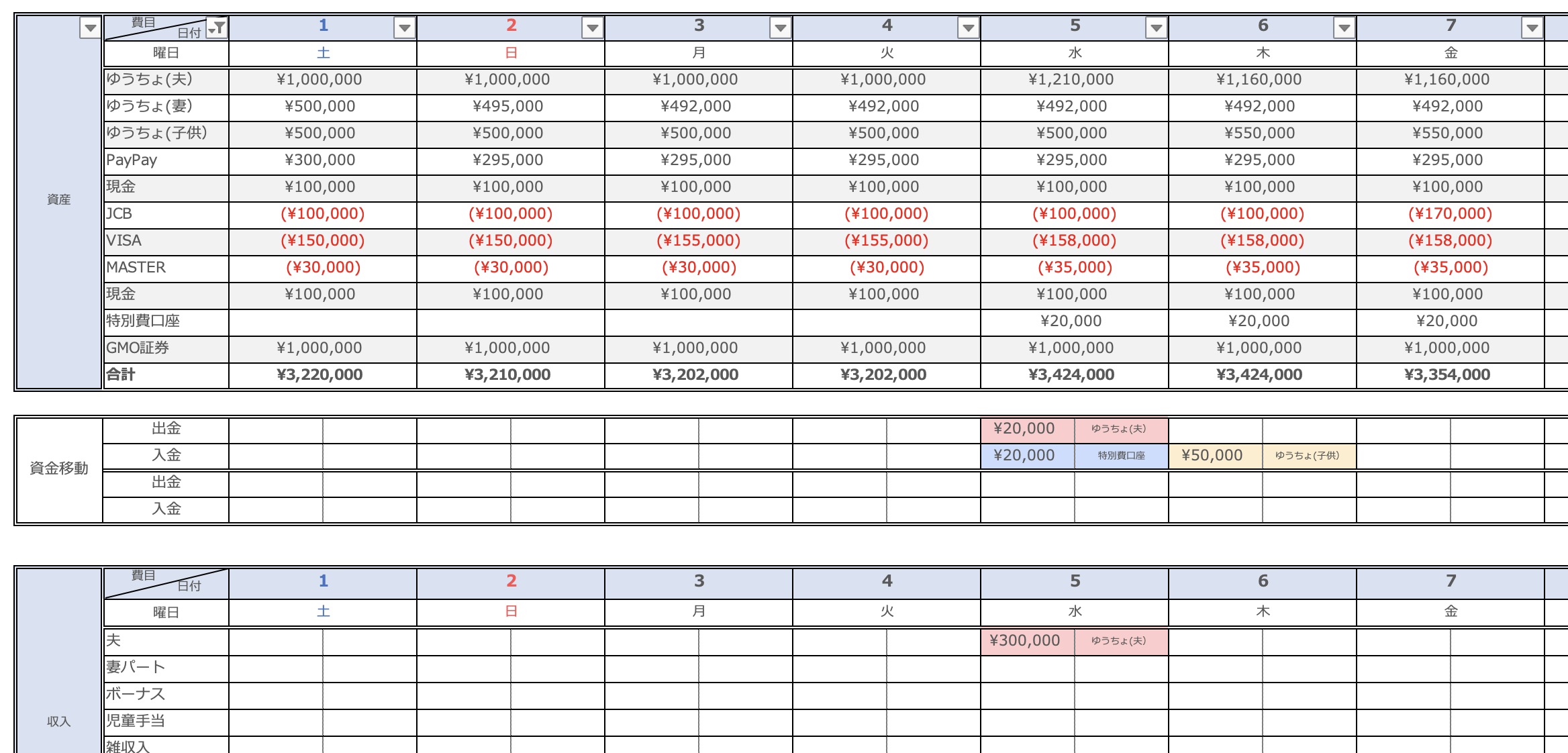Screen dimensions: 1568x753
Task: Open column 4 filter dropdown arrow
Action: pyautogui.click(x=968, y=28)
